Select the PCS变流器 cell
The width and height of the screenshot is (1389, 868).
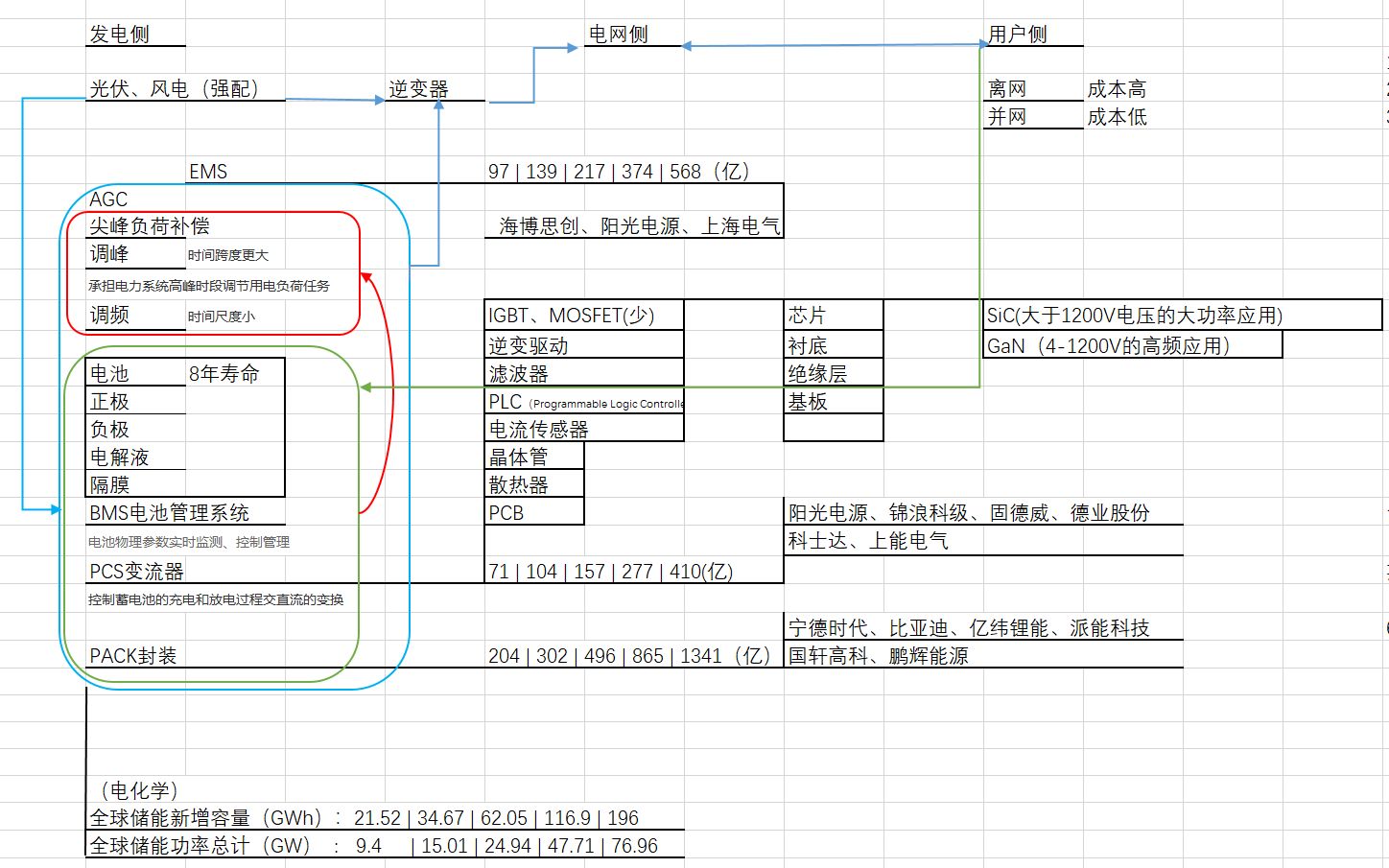click(137, 572)
